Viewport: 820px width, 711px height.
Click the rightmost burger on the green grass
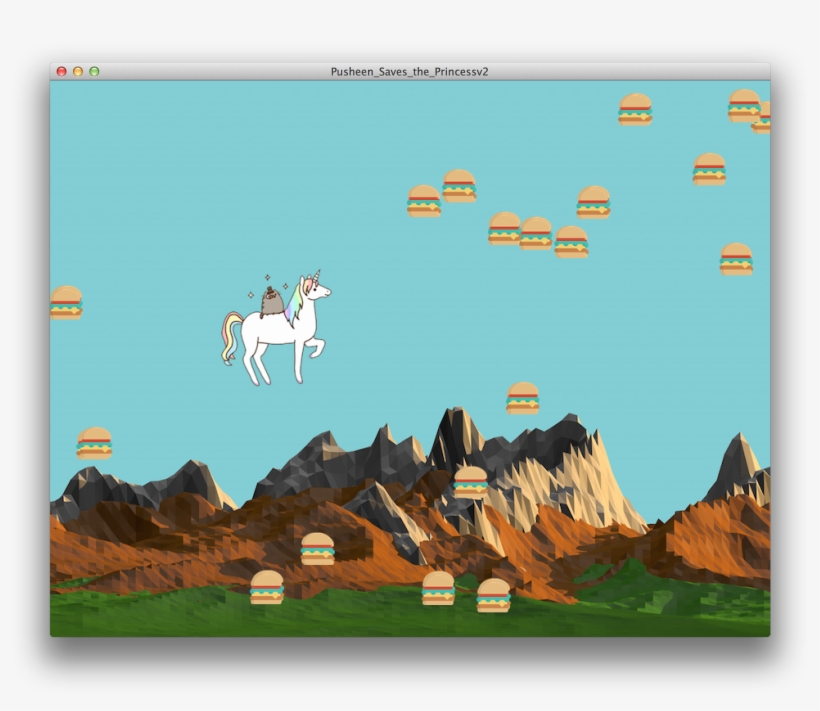pos(493,595)
